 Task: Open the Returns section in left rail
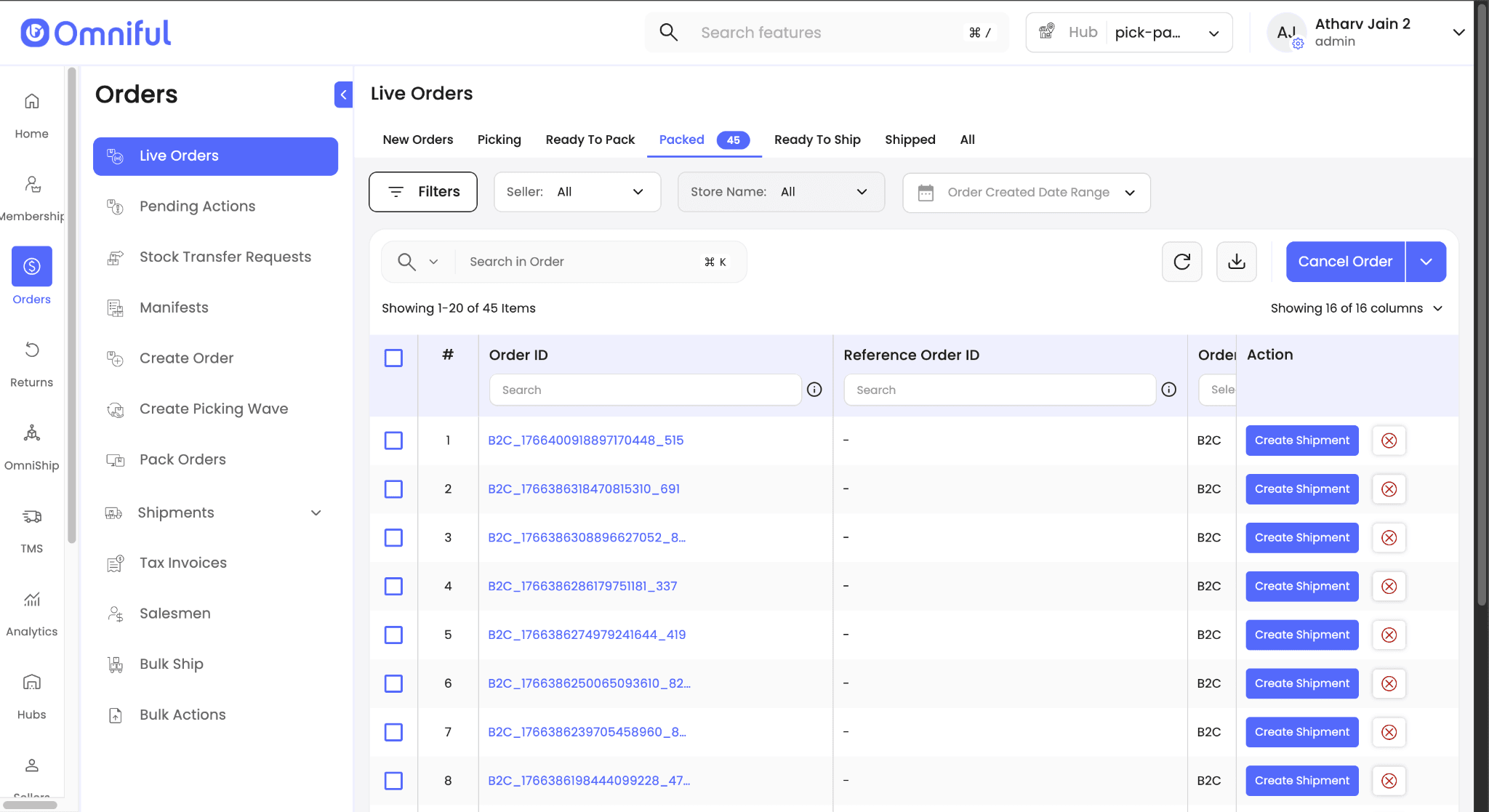pyautogui.click(x=31, y=363)
